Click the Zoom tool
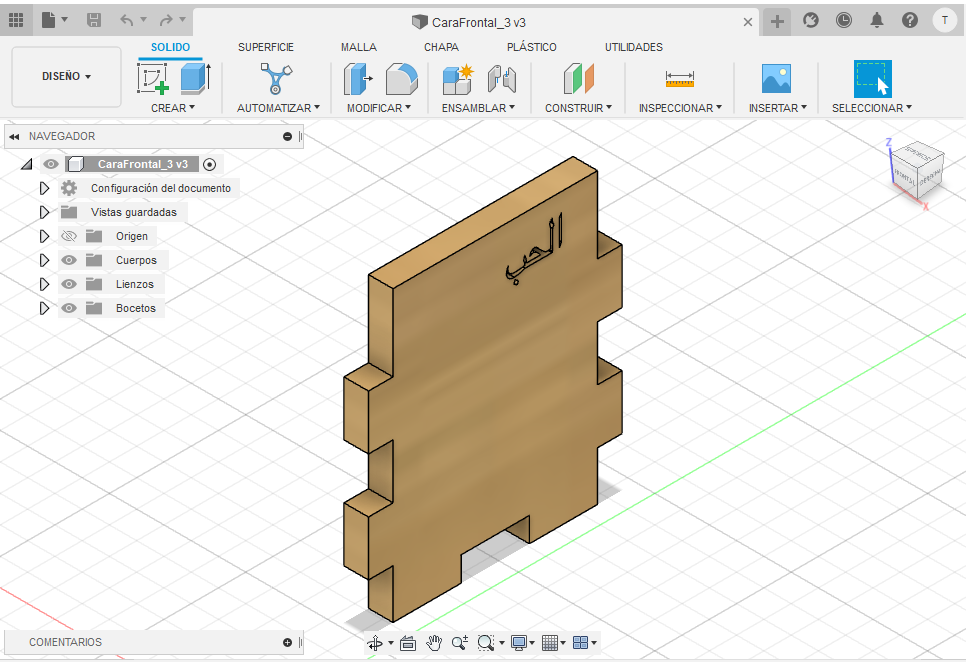966x662 pixels. tap(460, 644)
